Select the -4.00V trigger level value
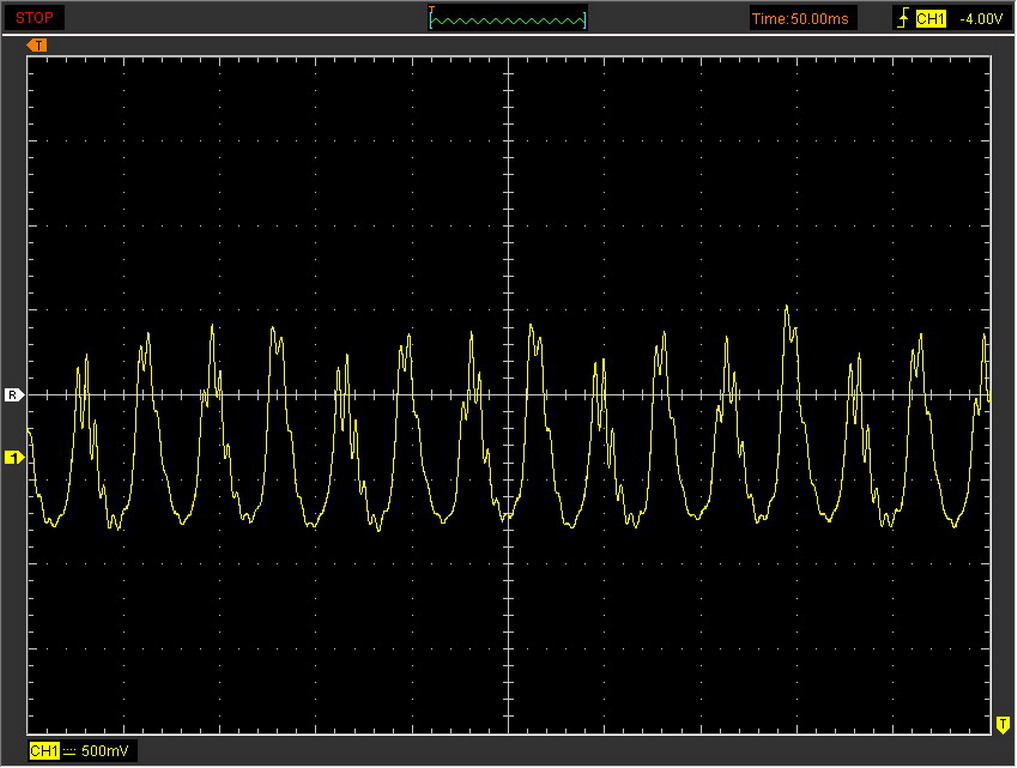Viewport: 1017px width, 768px height. pos(981,19)
